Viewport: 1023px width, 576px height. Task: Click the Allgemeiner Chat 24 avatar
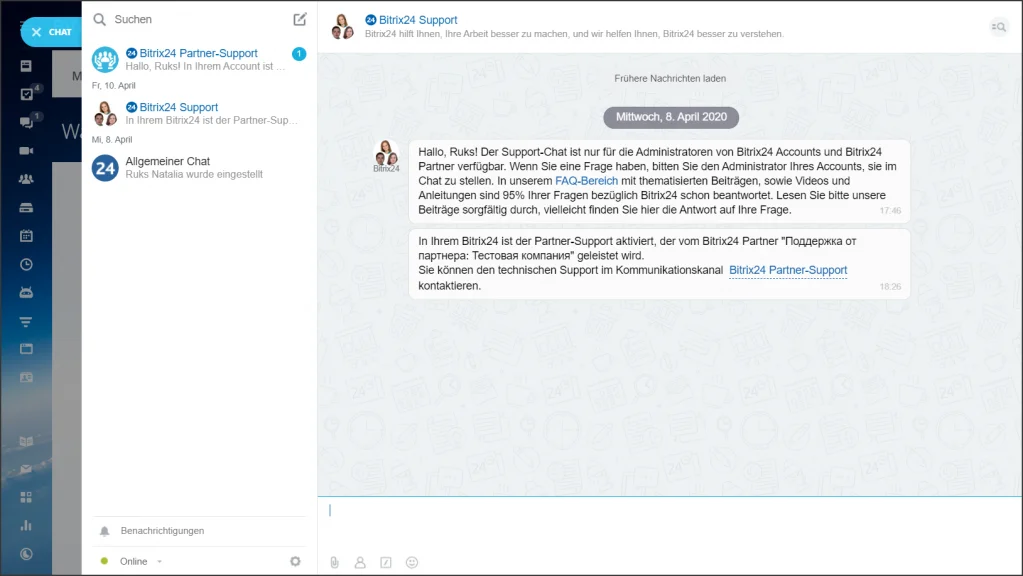tap(105, 168)
